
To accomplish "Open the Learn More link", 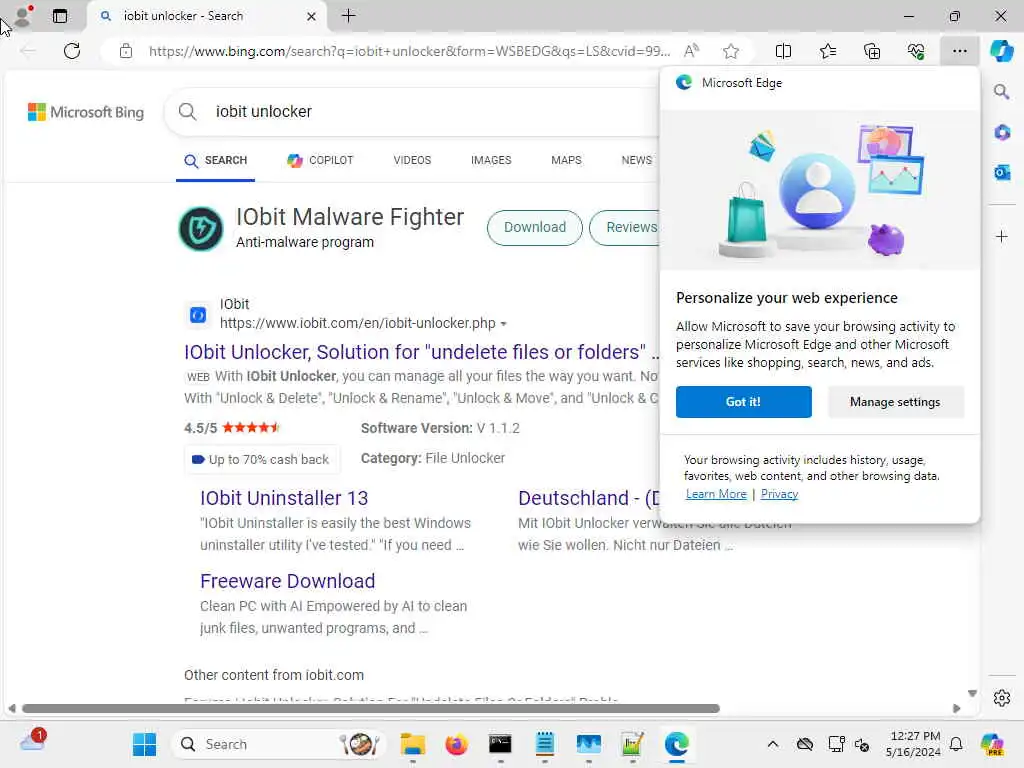I will coord(716,494).
